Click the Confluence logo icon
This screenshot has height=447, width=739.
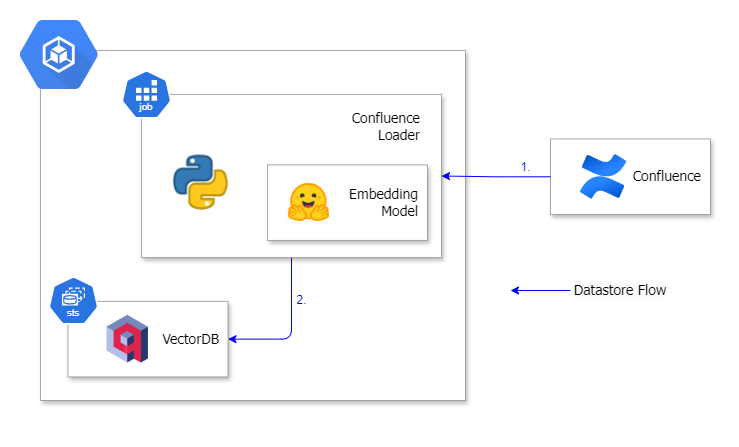click(x=603, y=176)
